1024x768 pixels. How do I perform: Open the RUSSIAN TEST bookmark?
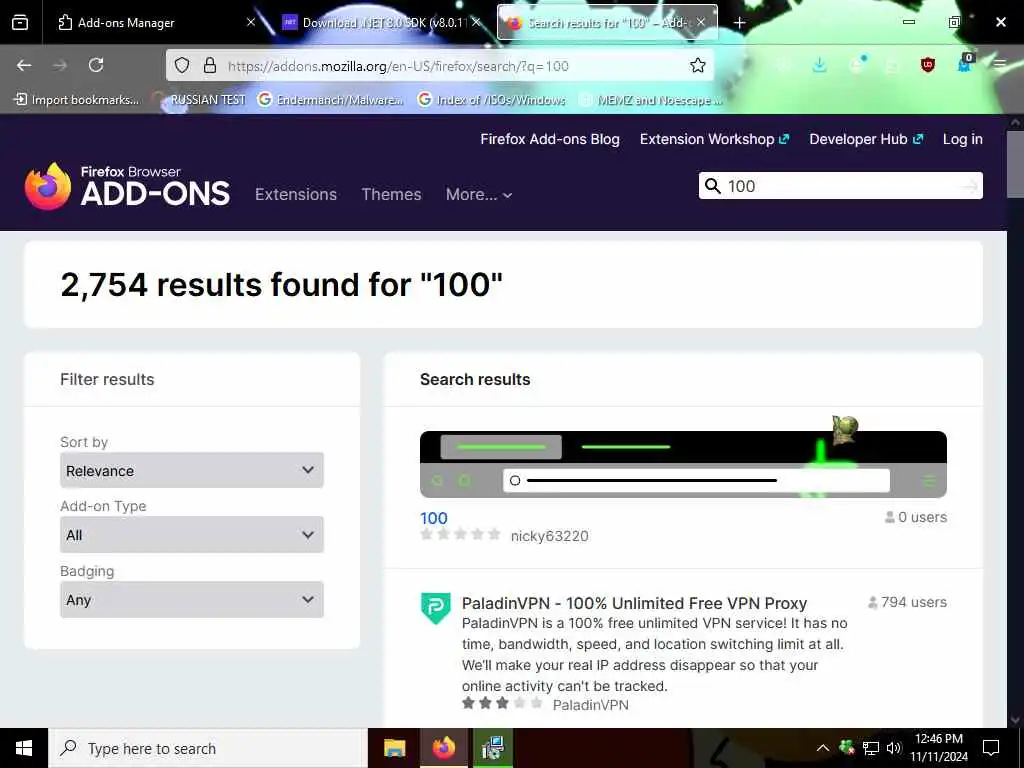tap(199, 100)
